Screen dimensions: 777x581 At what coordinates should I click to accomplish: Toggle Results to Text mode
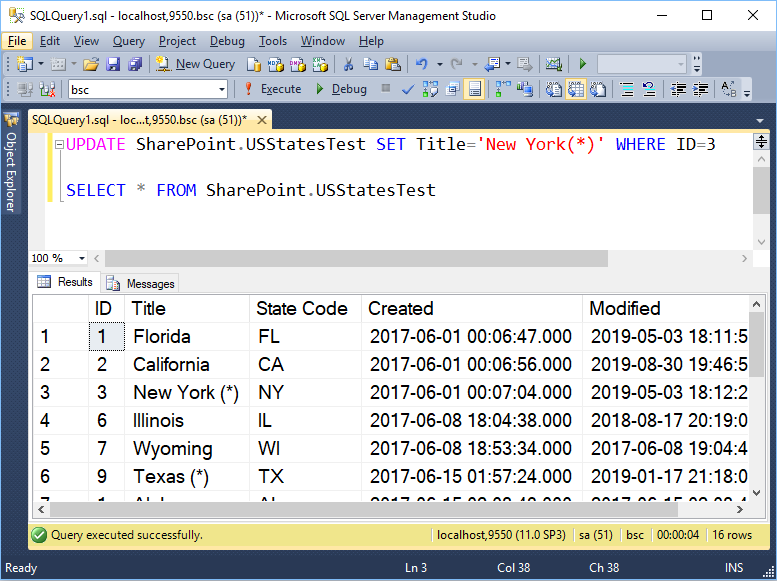[554, 89]
